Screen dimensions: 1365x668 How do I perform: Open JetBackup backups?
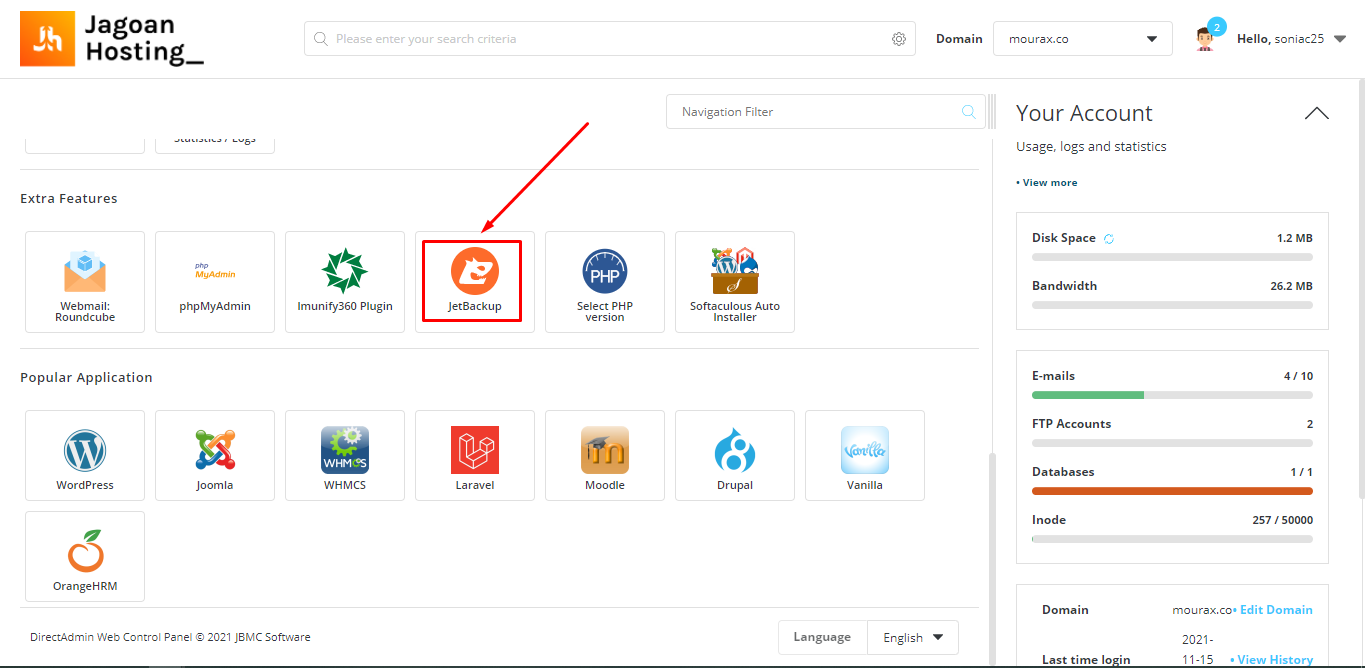[474, 280]
